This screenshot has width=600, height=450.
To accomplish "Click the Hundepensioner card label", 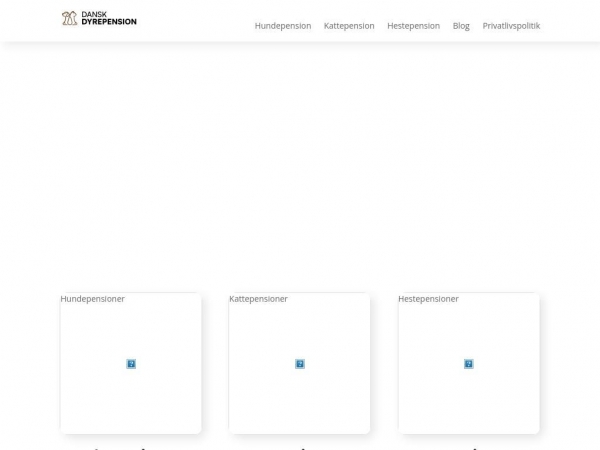I will tap(93, 299).
